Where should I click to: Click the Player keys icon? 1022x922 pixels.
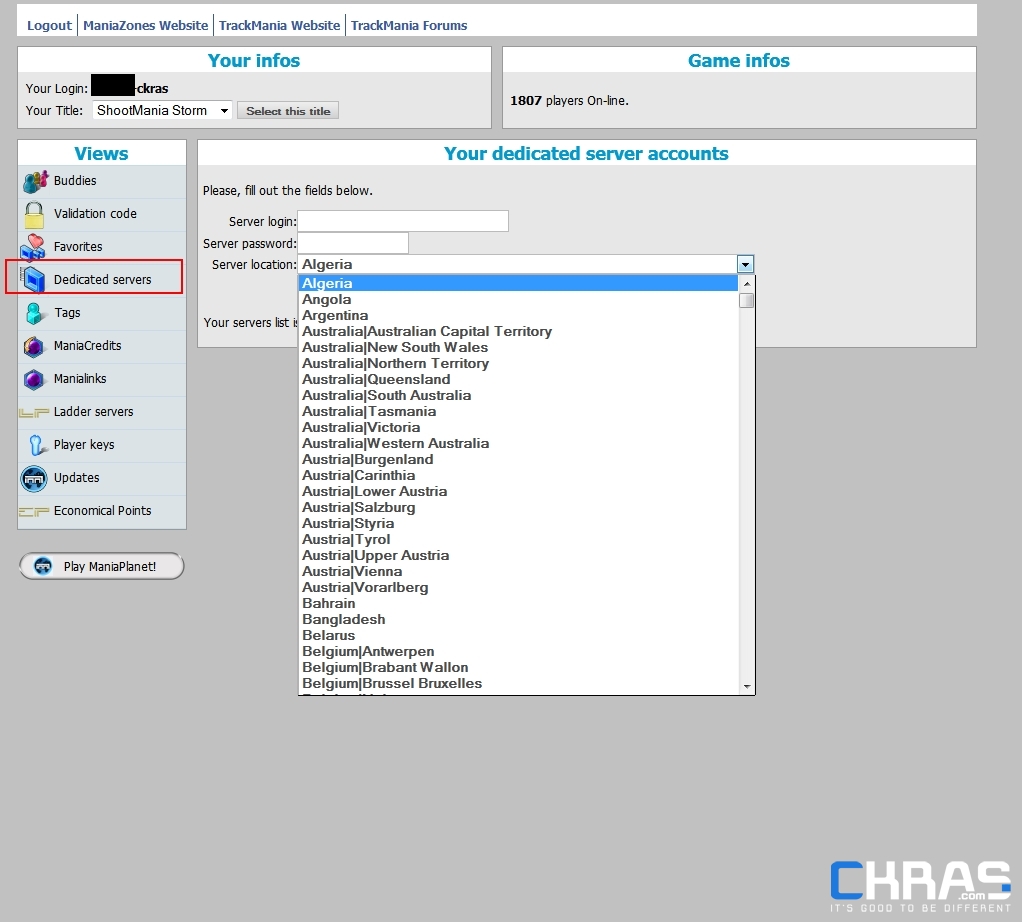[38, 445]
